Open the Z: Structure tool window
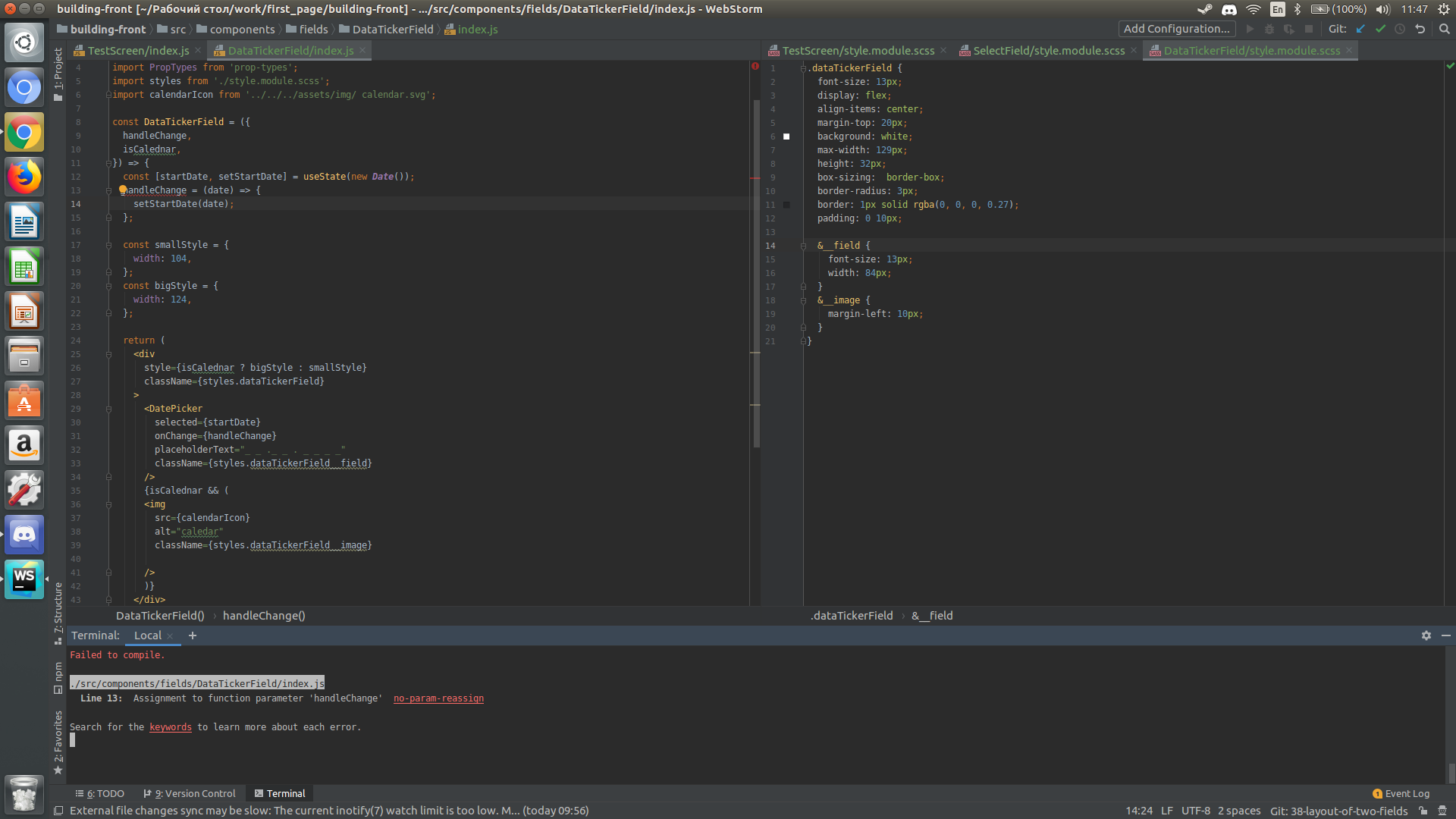The width and height of the screenshot is (1456, 819). click(58, 613)
